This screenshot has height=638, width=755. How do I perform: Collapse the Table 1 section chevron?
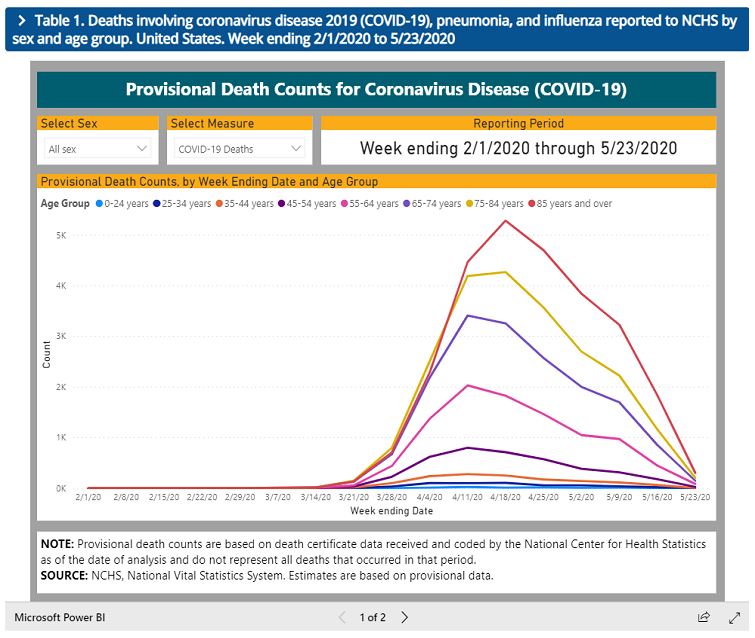pyautogui.click(x=22, y=20)
